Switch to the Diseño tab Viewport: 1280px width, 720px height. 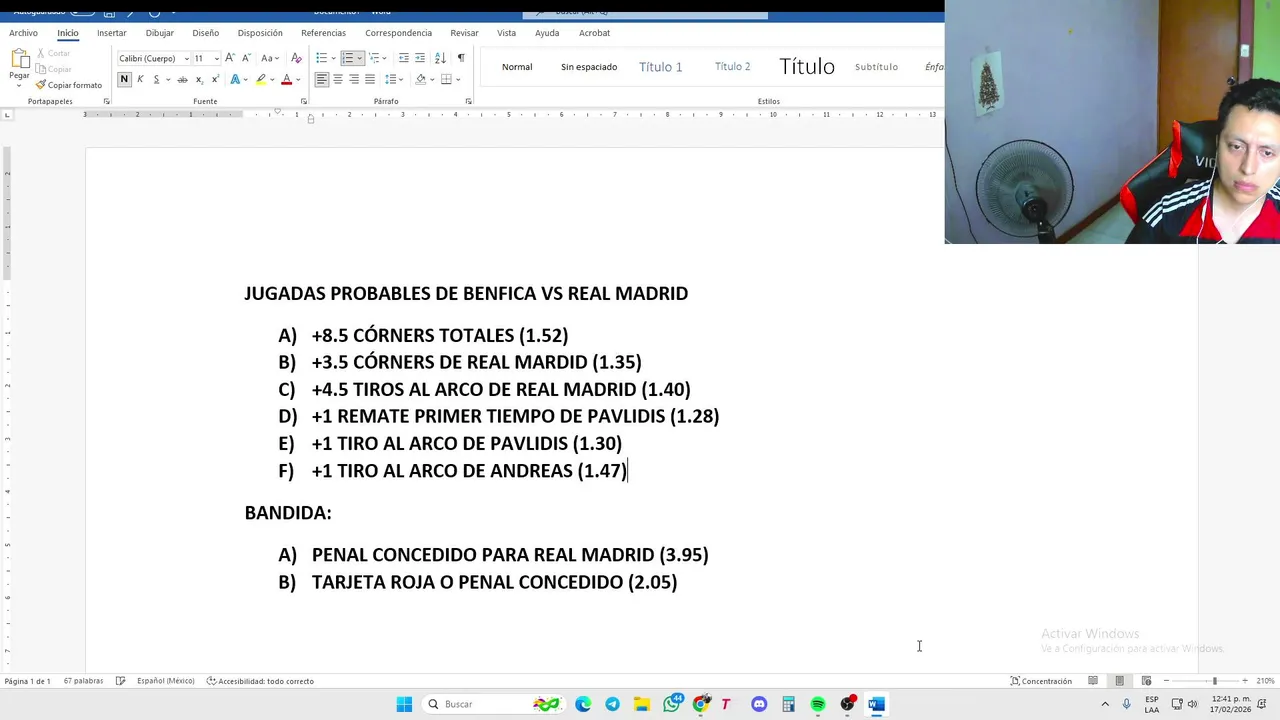click(x=205, y=33)
